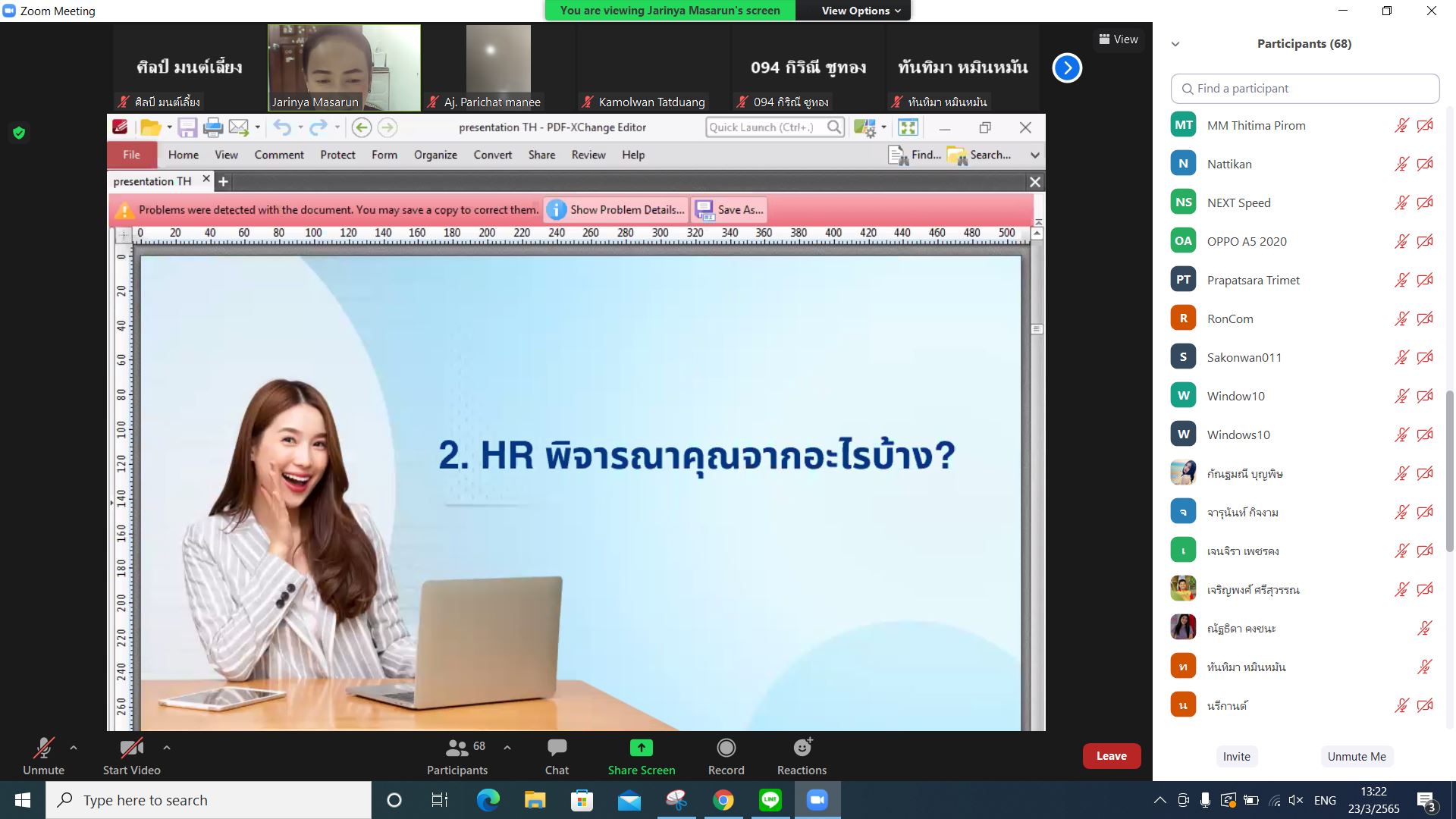The height and width of the screenshot is (819, 1456).
Task: Open the folder icon in PDF-XChange toolbar
Action: coord(150,127)
